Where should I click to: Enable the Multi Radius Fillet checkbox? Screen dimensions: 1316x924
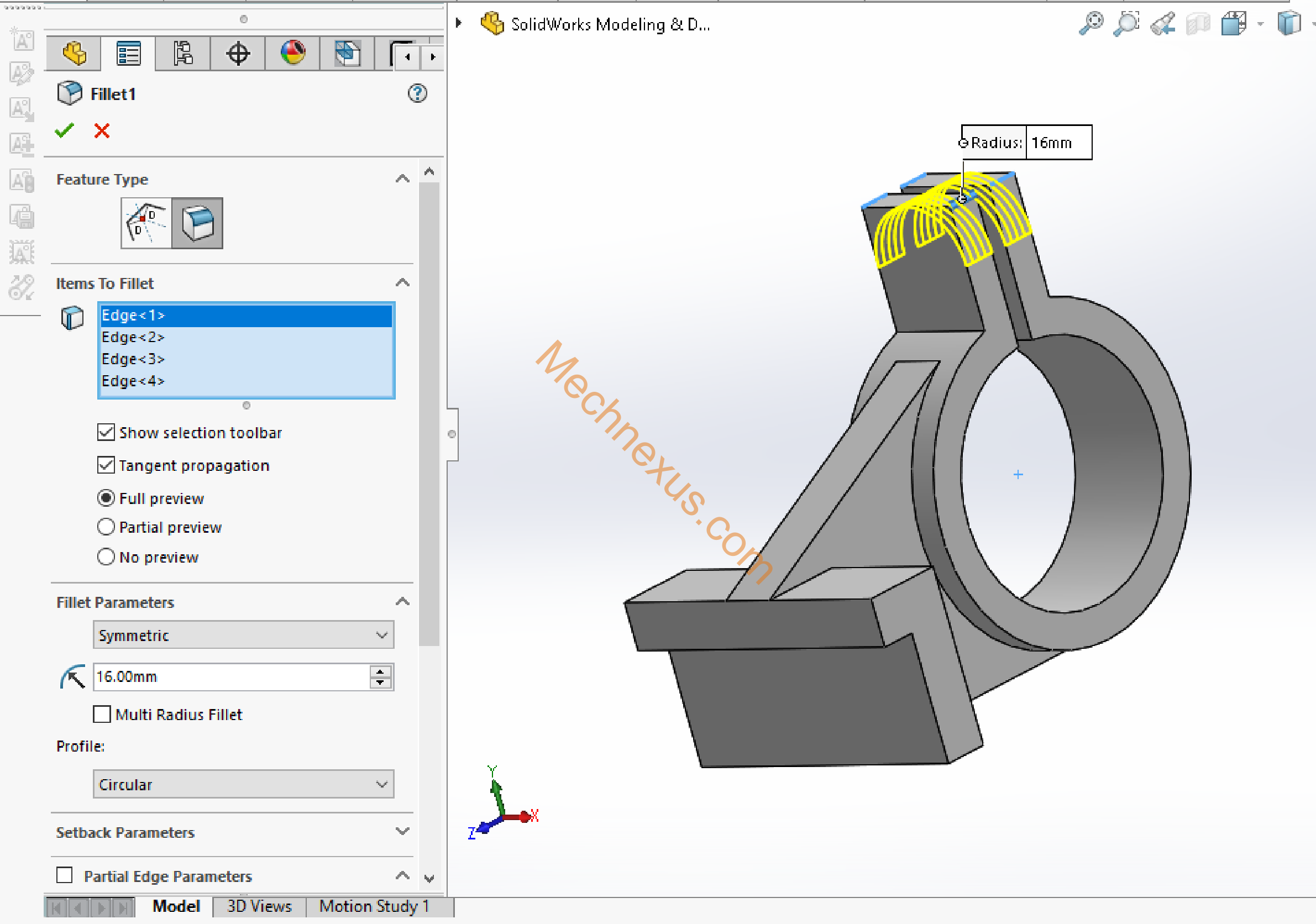click(x=102, y=714)
